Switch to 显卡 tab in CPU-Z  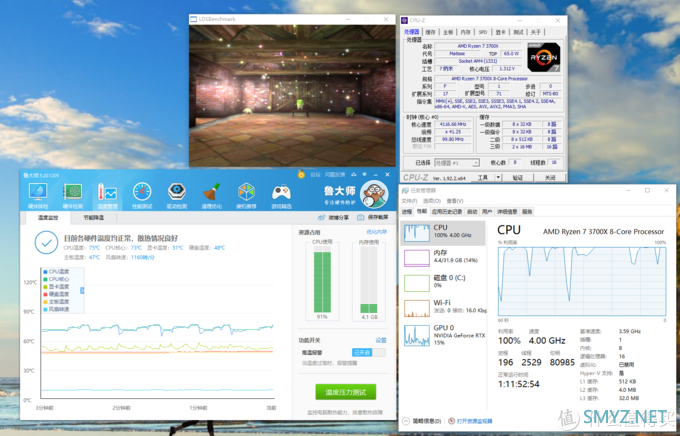500,32
